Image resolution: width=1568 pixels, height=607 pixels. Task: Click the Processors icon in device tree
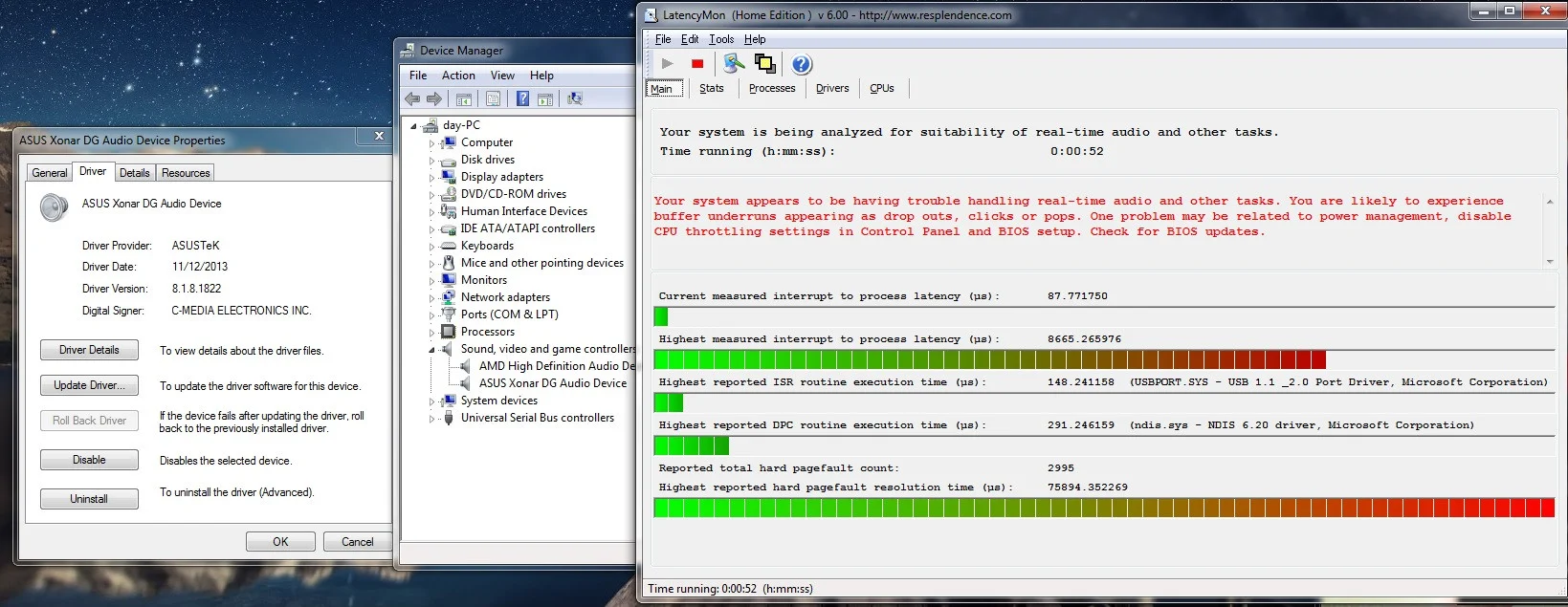tap(448, 332)
